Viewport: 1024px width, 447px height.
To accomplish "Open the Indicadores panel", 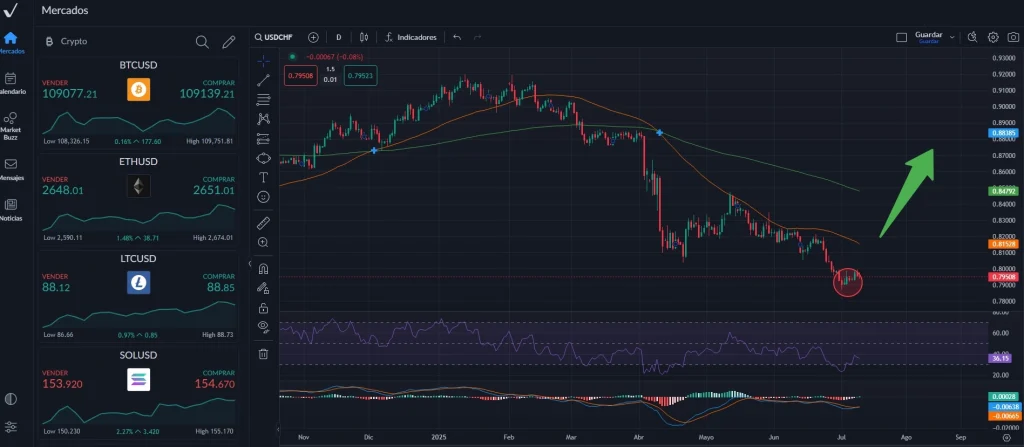I will [410, 37].
